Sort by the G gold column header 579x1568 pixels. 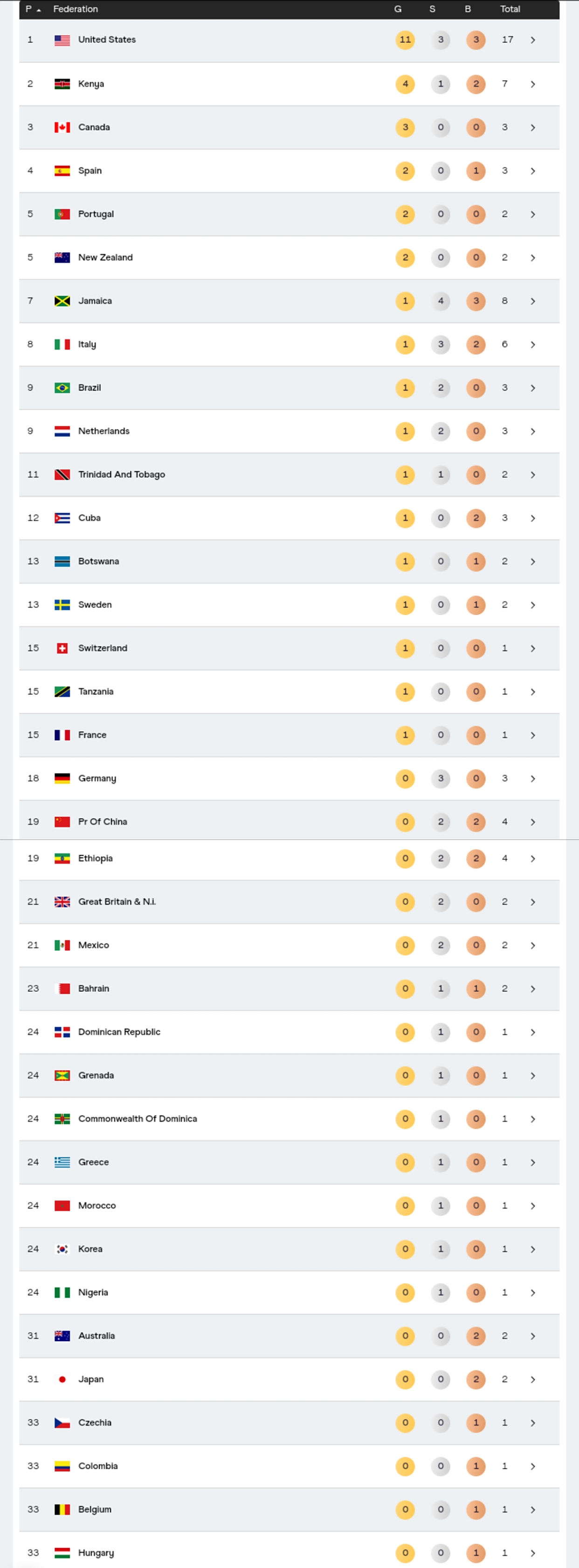click(398, 9)
